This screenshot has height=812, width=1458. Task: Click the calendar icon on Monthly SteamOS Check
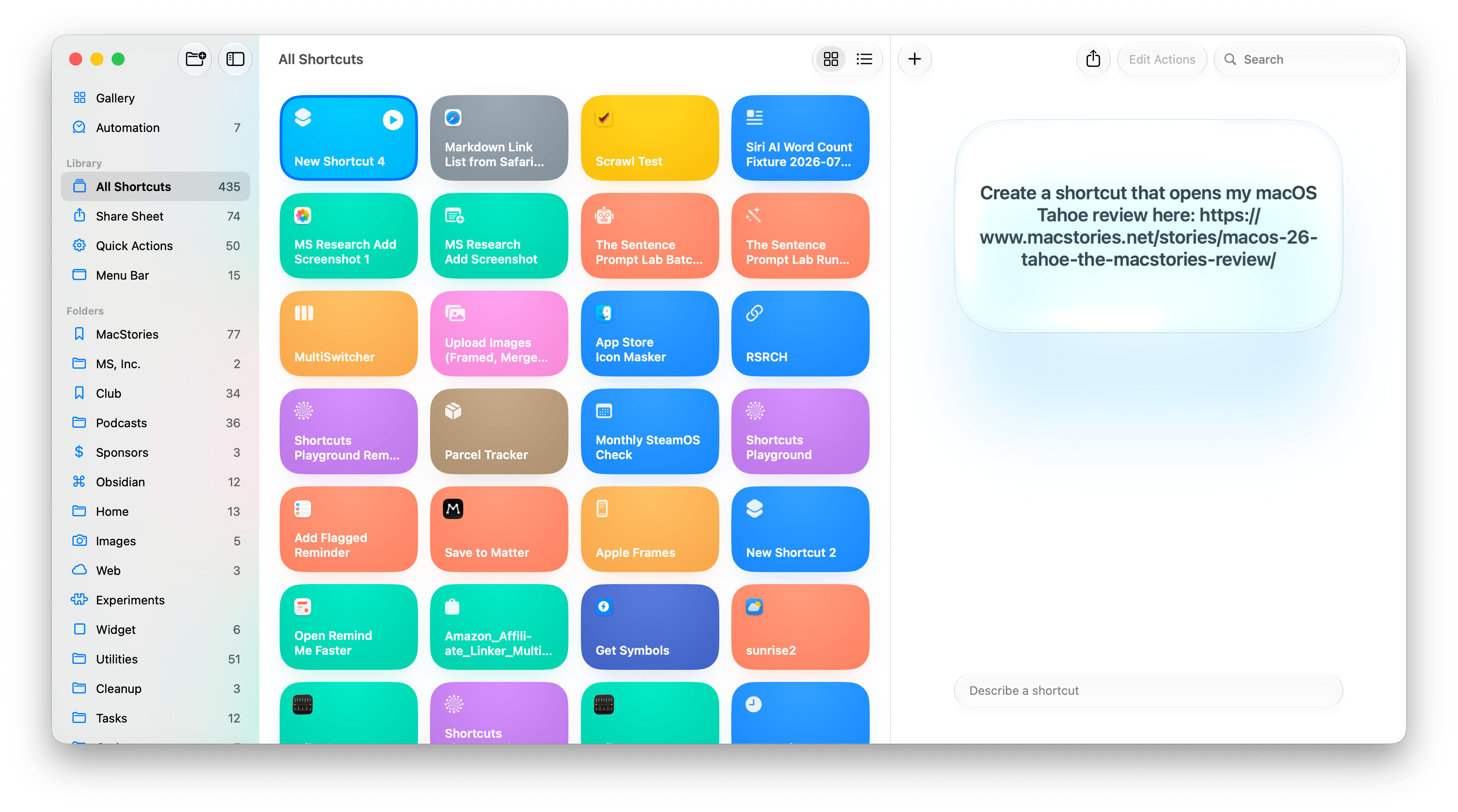[604, 412]
